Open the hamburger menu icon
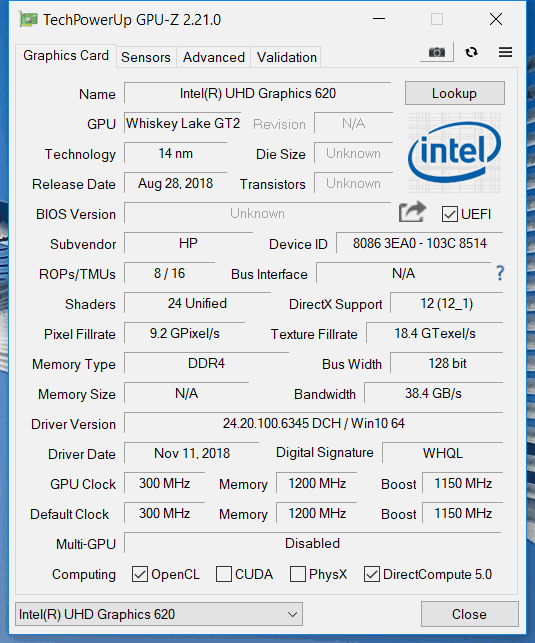The width and height of the screenshot is (535, 643). point(505,52)
